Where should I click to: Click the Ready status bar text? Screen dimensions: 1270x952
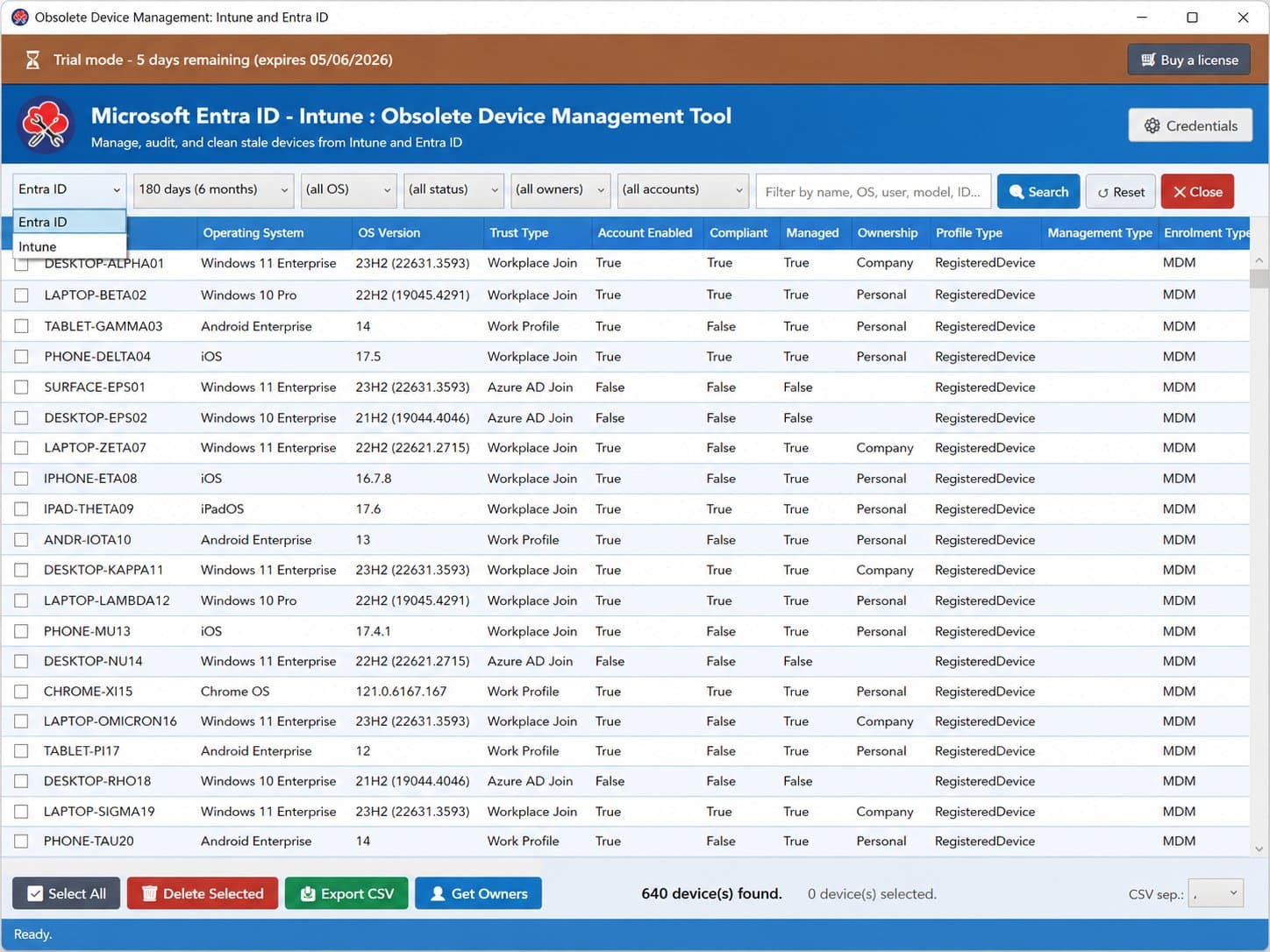(x=32, y=934)
